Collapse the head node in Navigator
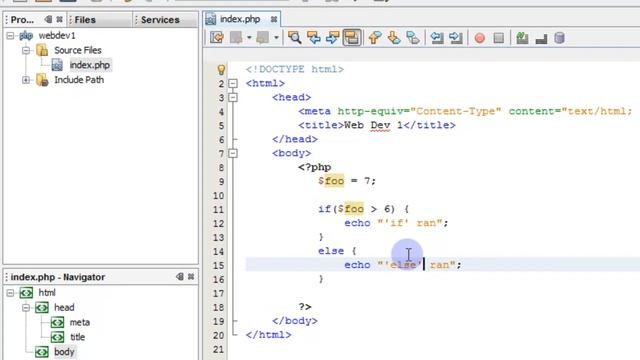This screenshot has height=360, width=640. point(26,308)
